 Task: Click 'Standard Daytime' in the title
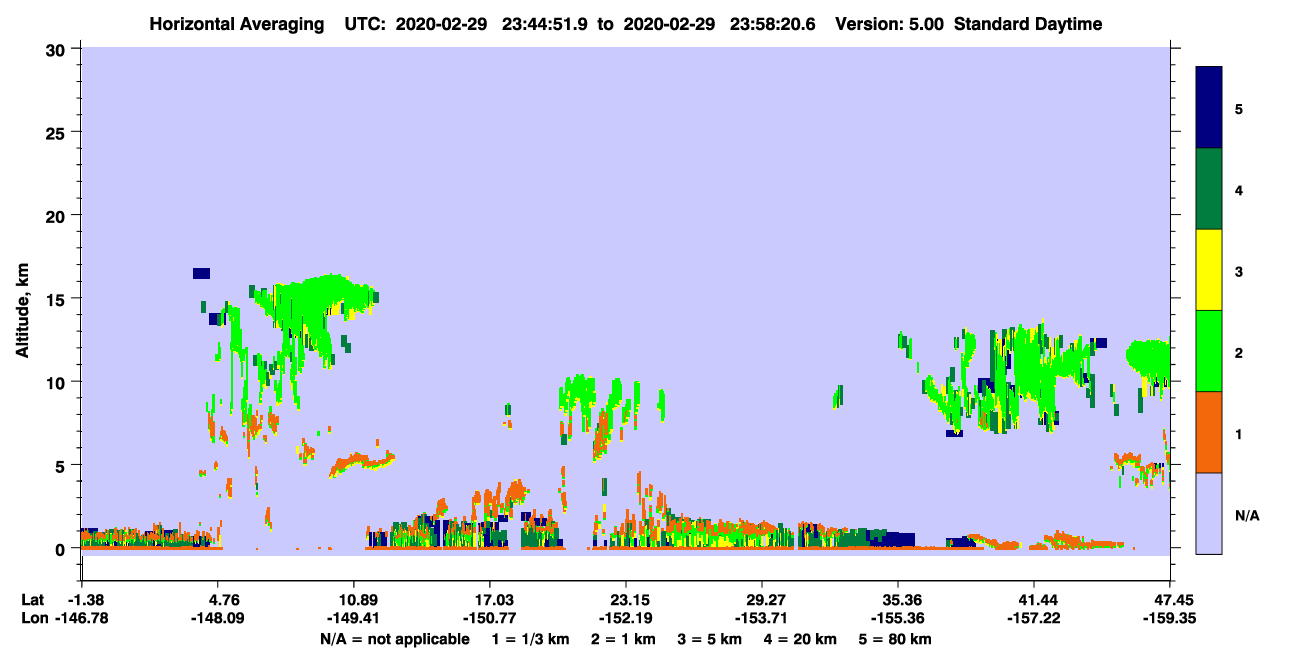coord(1028,24)
